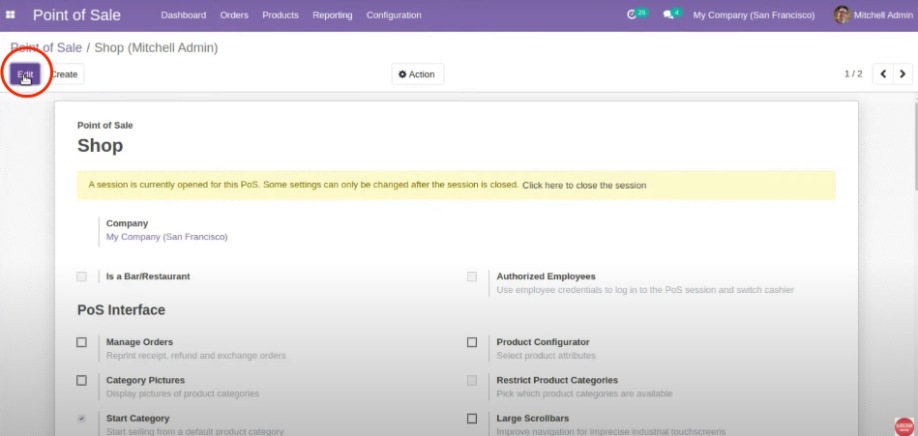Go to the next record arrow
The height and width of the screenshot is (436, 918).
tap(903, 74)
